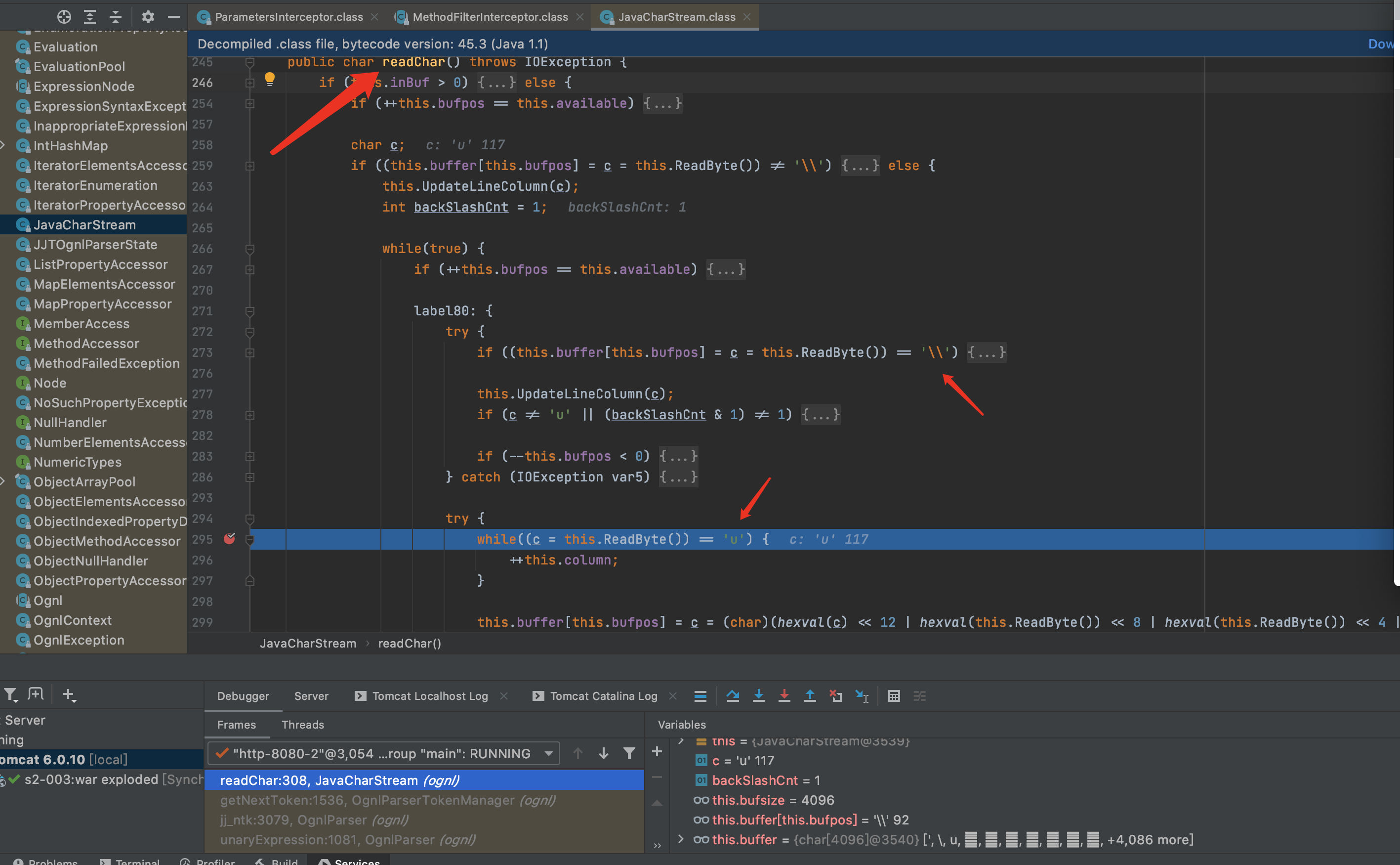1400x865 pixels.
Task: Click Force Step Into red arrow icon
Action: [784, 695]
